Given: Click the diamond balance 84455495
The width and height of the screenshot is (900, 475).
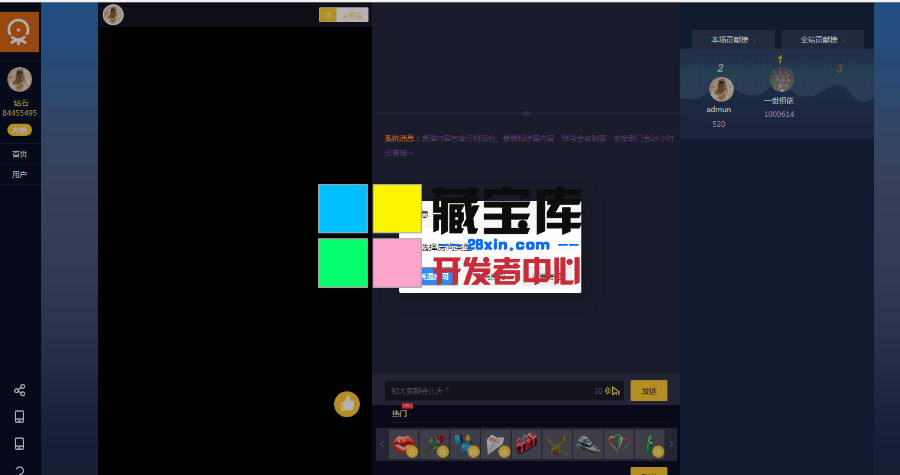Looking at the screenshot, I should pyautogui.click(x=20, y=113).
